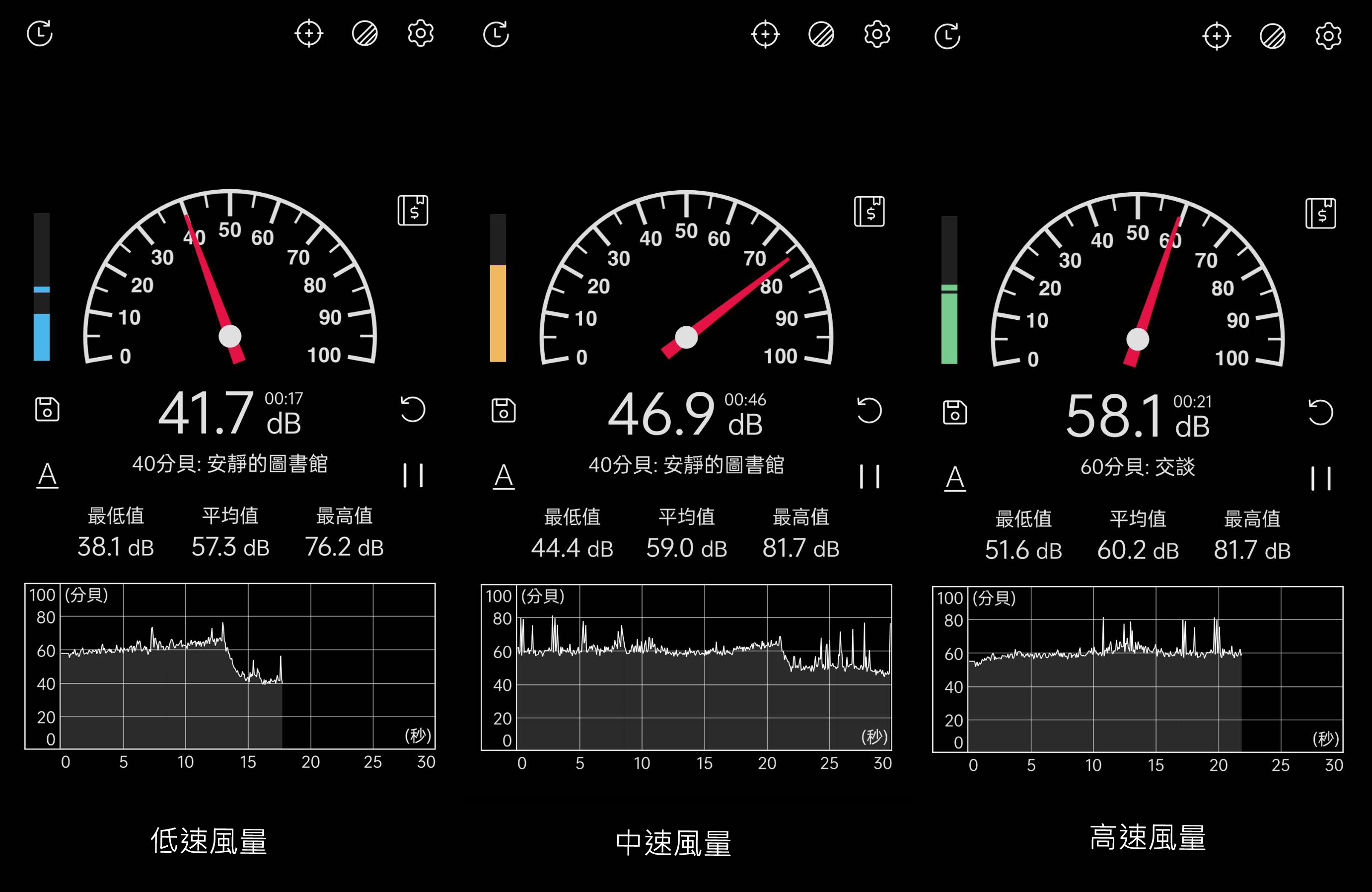Reset the 58.1 dB measurement
The width and height of the screenshot is (1372, 892).
1320,412
